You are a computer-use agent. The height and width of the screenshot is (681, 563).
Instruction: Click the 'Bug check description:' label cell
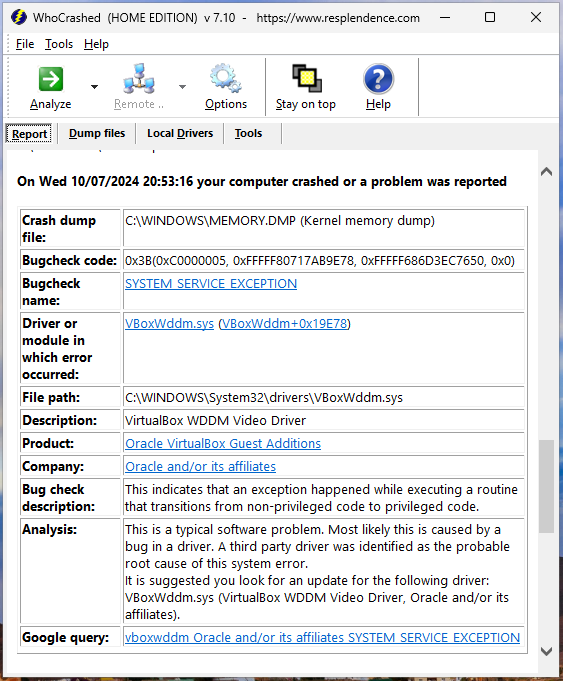[70, 498]
